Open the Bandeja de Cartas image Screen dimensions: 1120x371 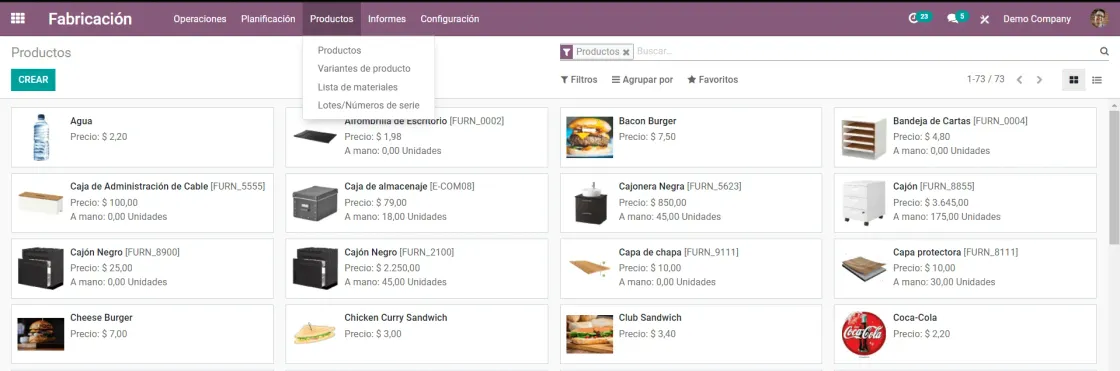click(x=864, y=137)
